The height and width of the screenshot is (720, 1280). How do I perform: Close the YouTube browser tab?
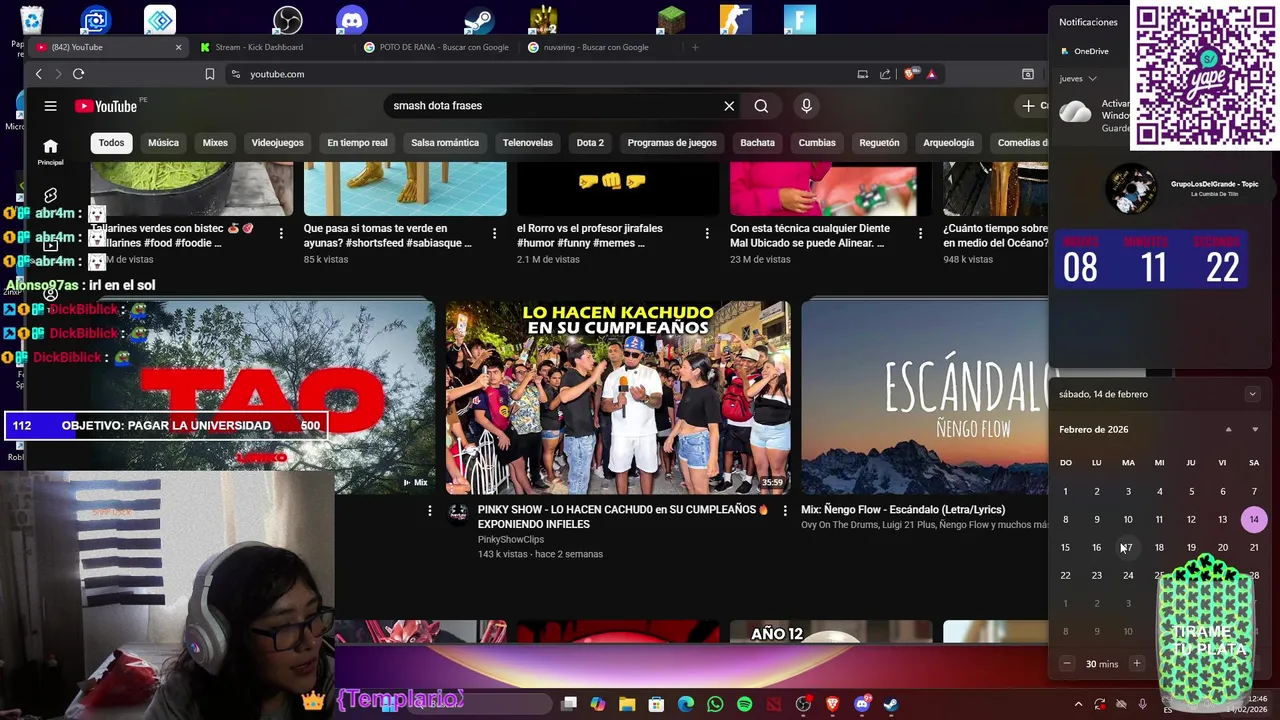point(178,47)
